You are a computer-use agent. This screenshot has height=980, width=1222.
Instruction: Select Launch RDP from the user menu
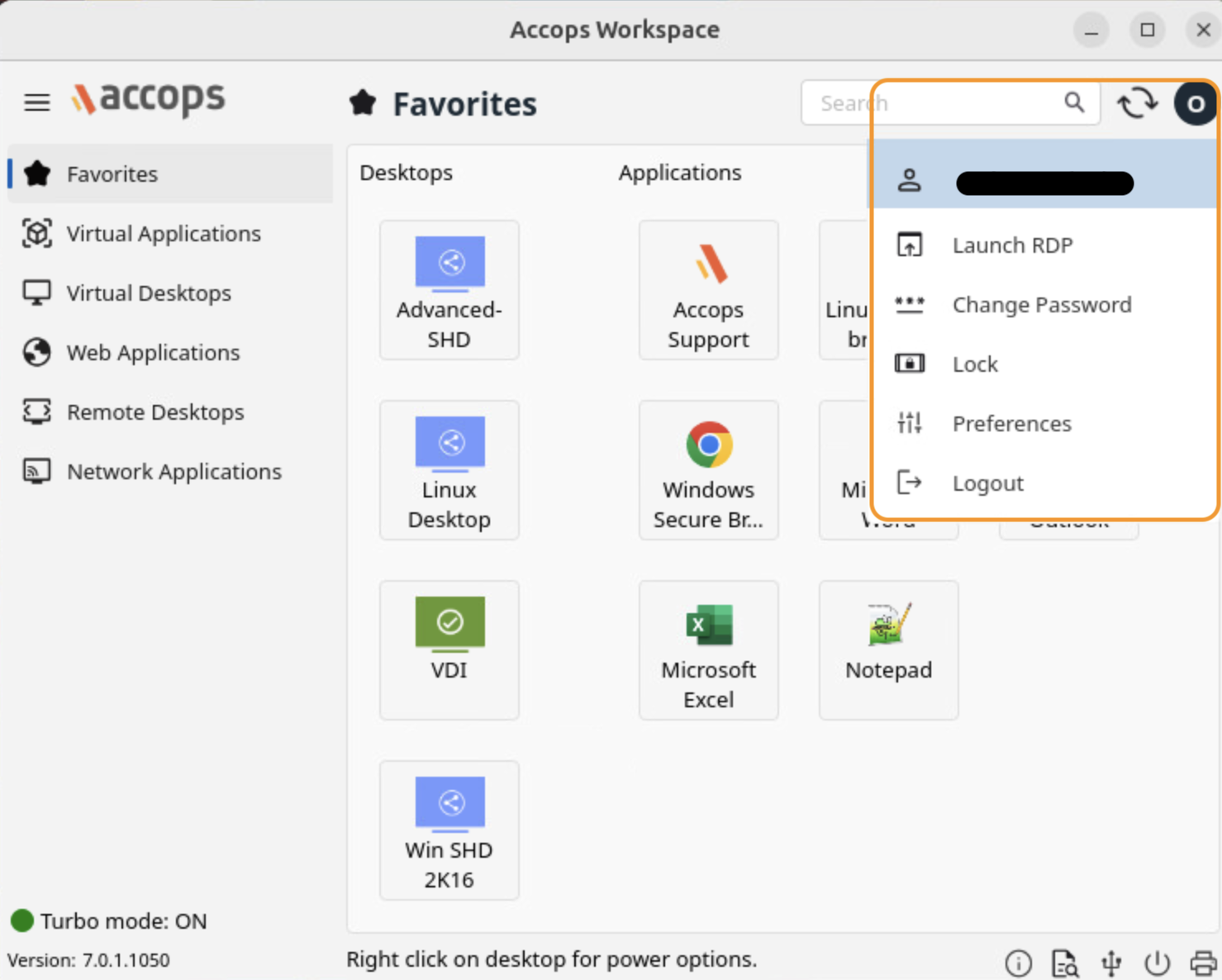(1012, 245)
